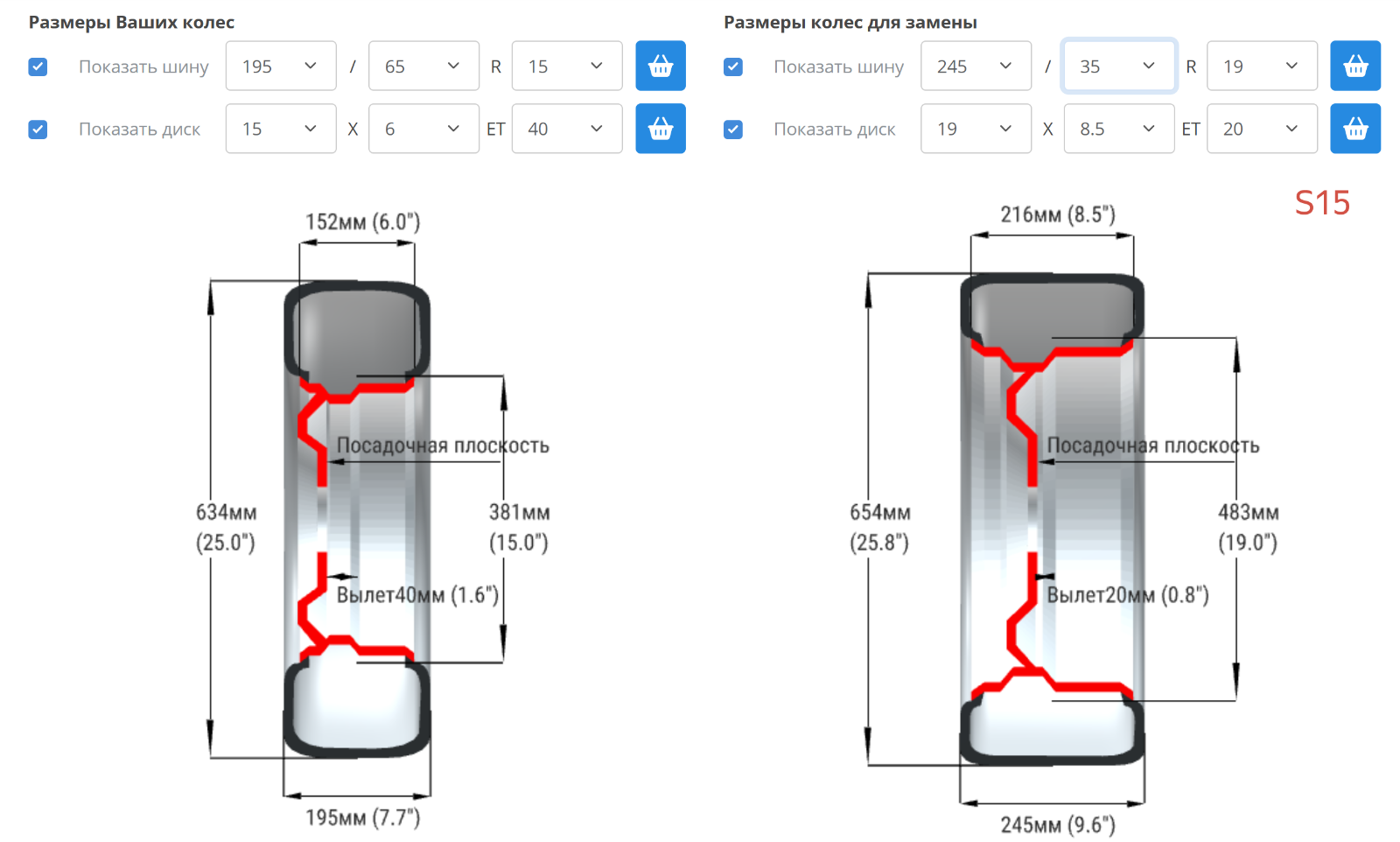Open the 195 tire width dropdown
Viewport: 1400px width, 842px height.
coord(280,66)
